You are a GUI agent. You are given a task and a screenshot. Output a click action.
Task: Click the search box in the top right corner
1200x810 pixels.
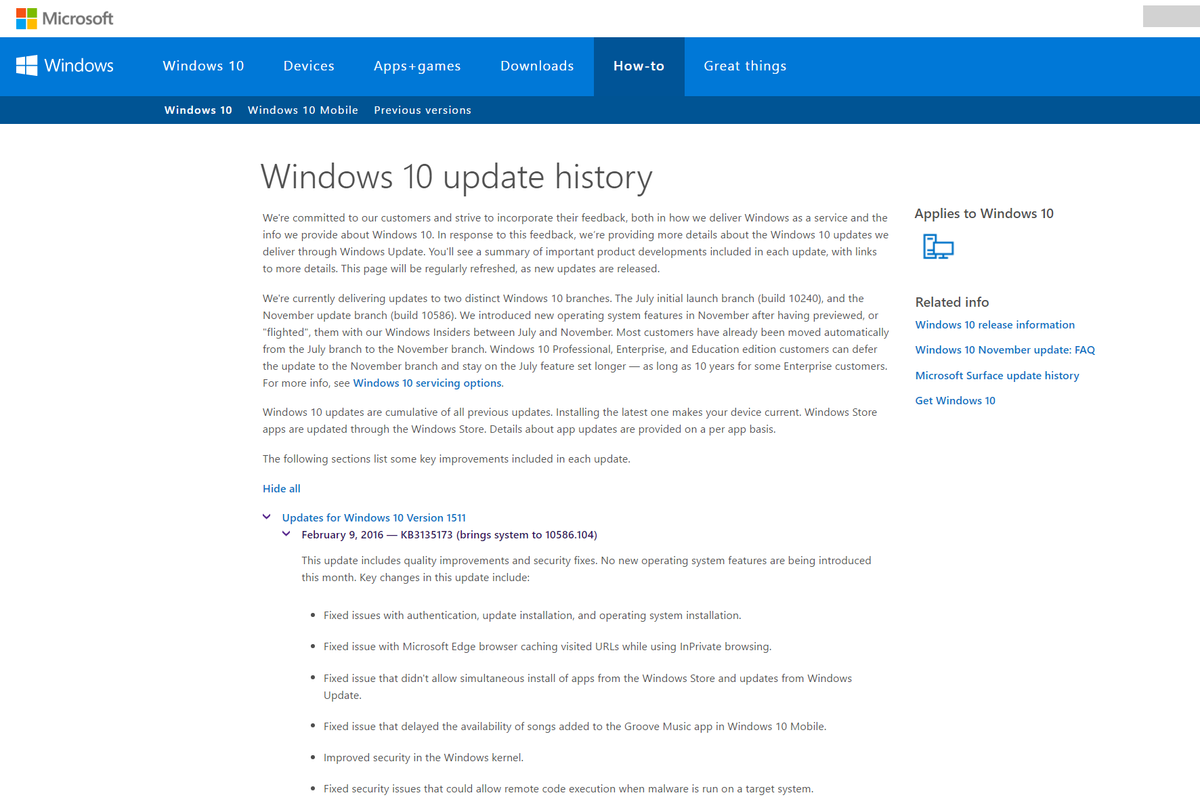(1170, 16)
